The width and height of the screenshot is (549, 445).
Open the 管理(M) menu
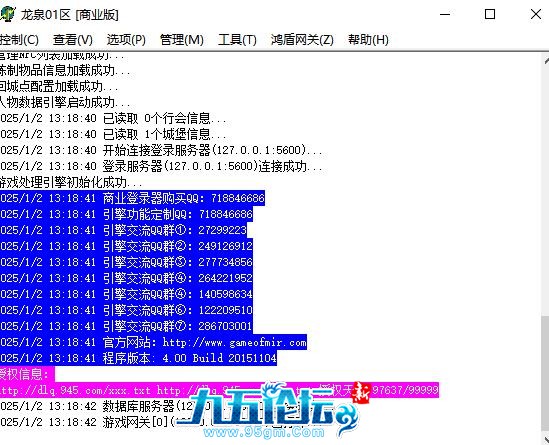(181, 40)
